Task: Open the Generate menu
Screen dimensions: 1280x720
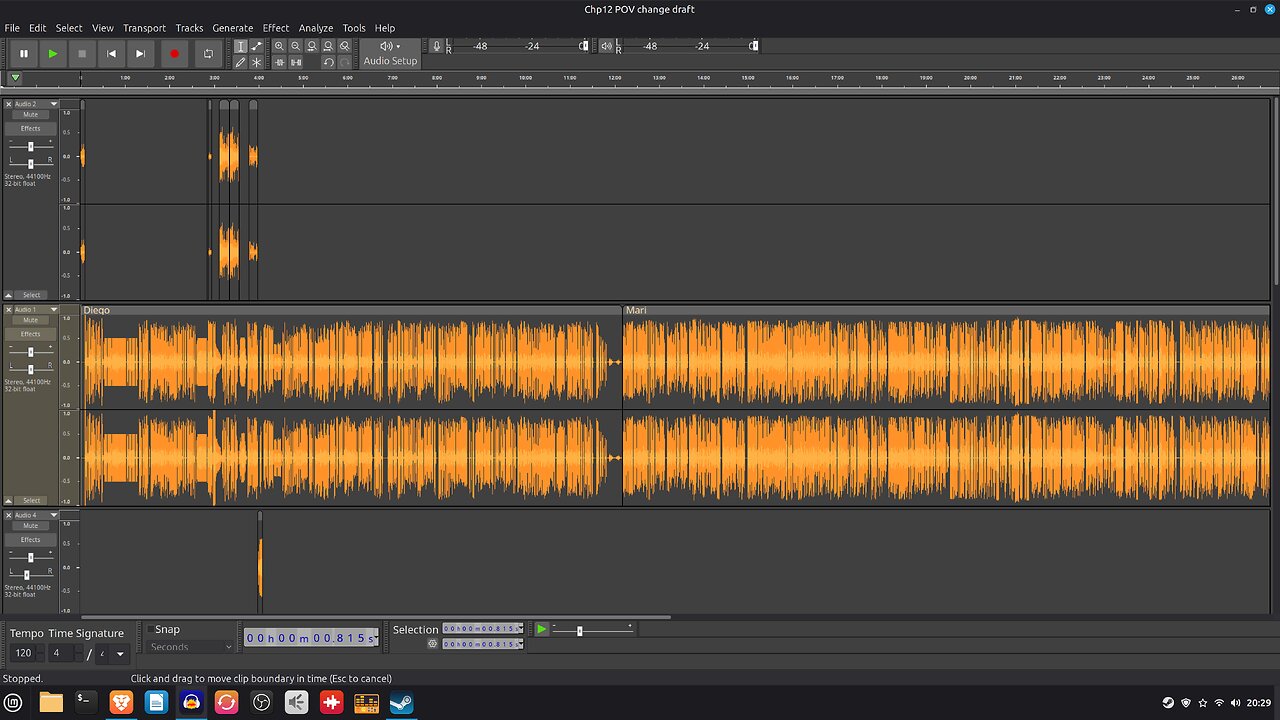Action: click(232, 28)
